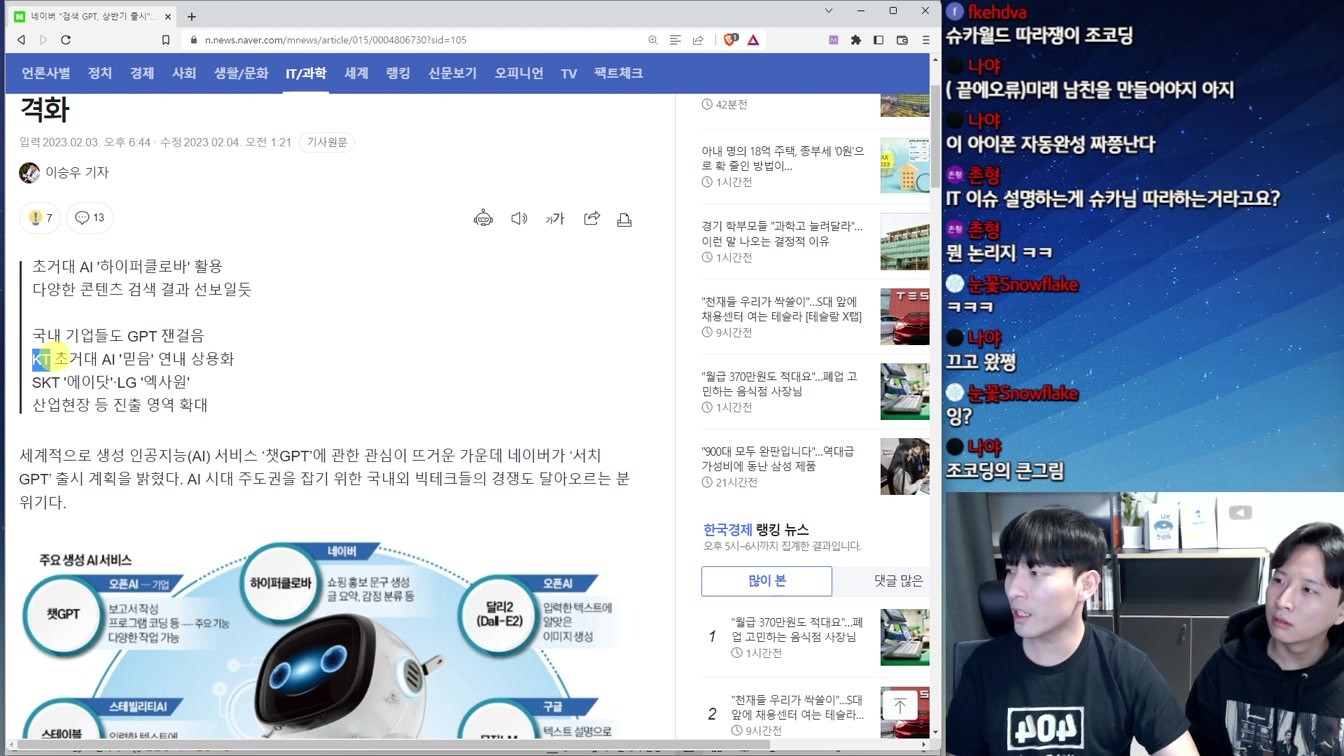Toggle the browser sidebar panel icon
Viewport: 1344px width, 756px height.
[x=878, y=40]
